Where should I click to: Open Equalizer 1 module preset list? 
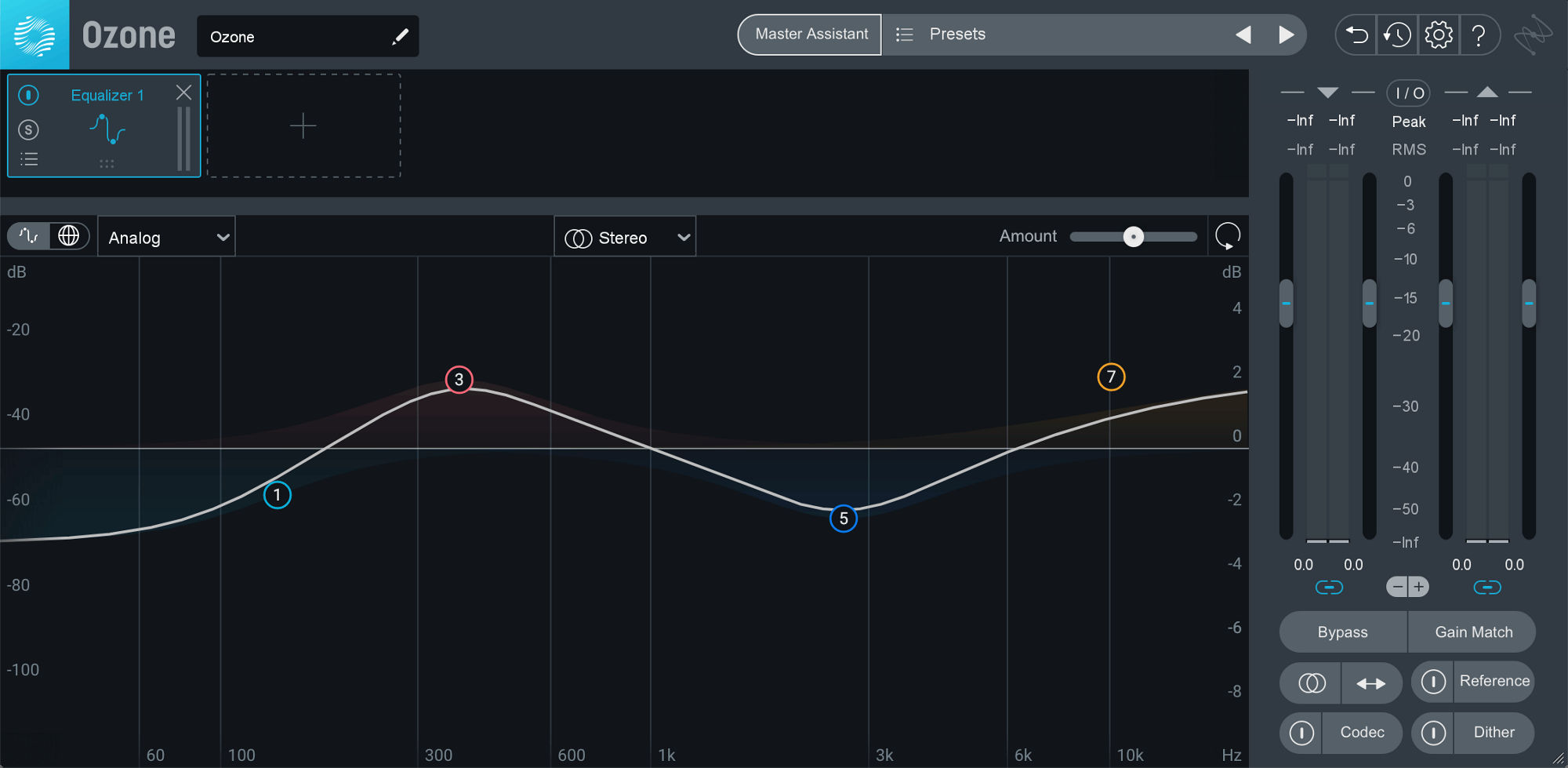coord(29,159)
